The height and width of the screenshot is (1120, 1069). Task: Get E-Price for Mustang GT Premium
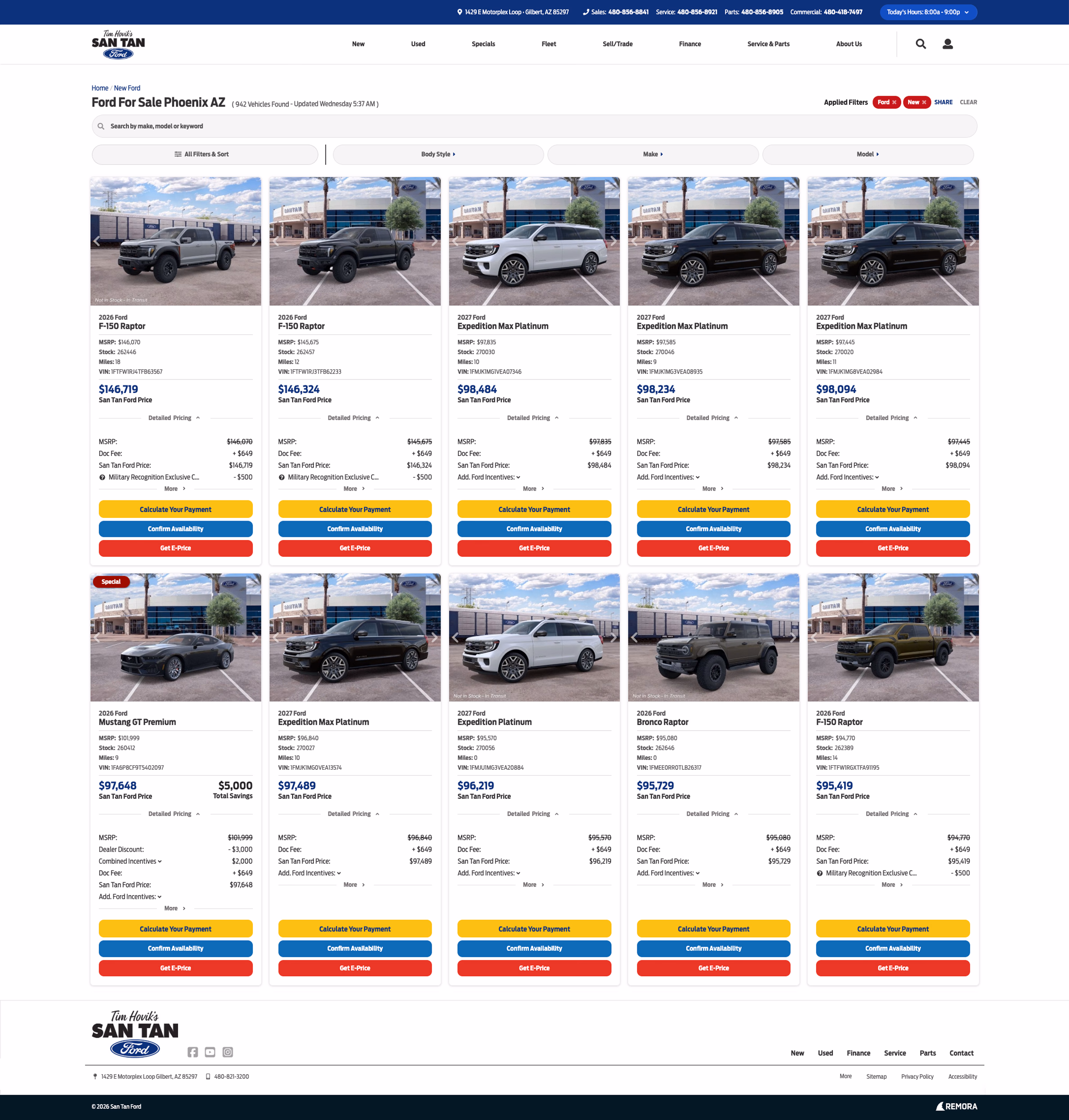[x=175, y=968]
